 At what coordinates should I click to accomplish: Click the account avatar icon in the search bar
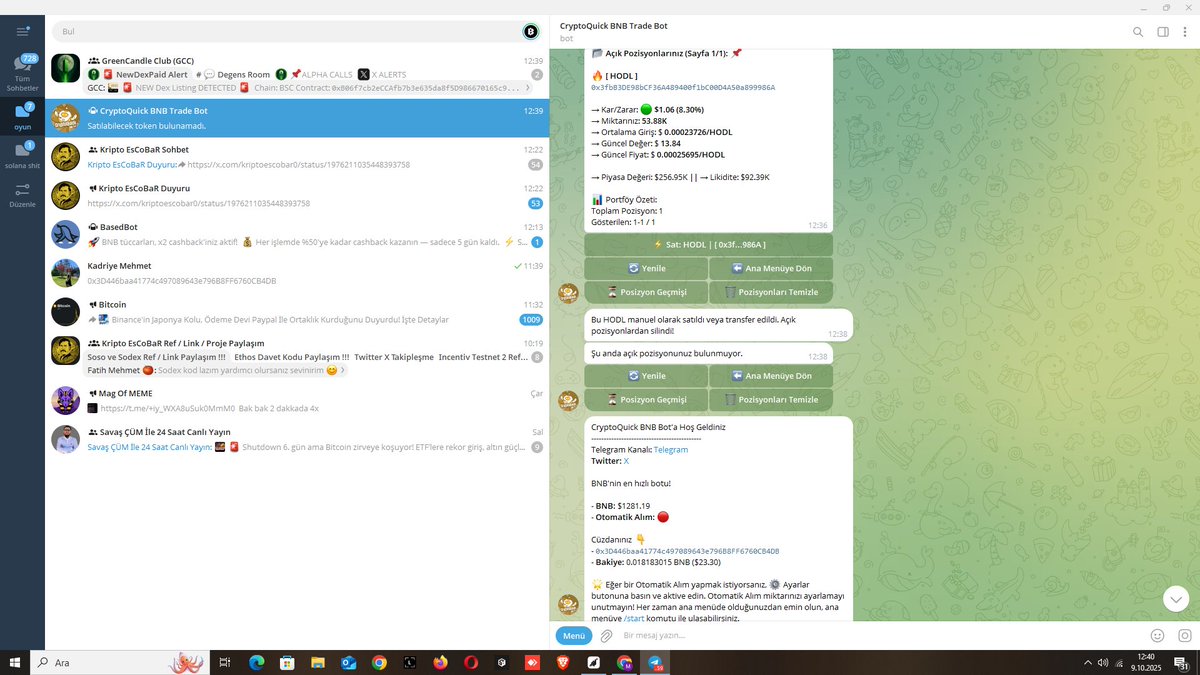pyautogui.click(x=530, y=32)
